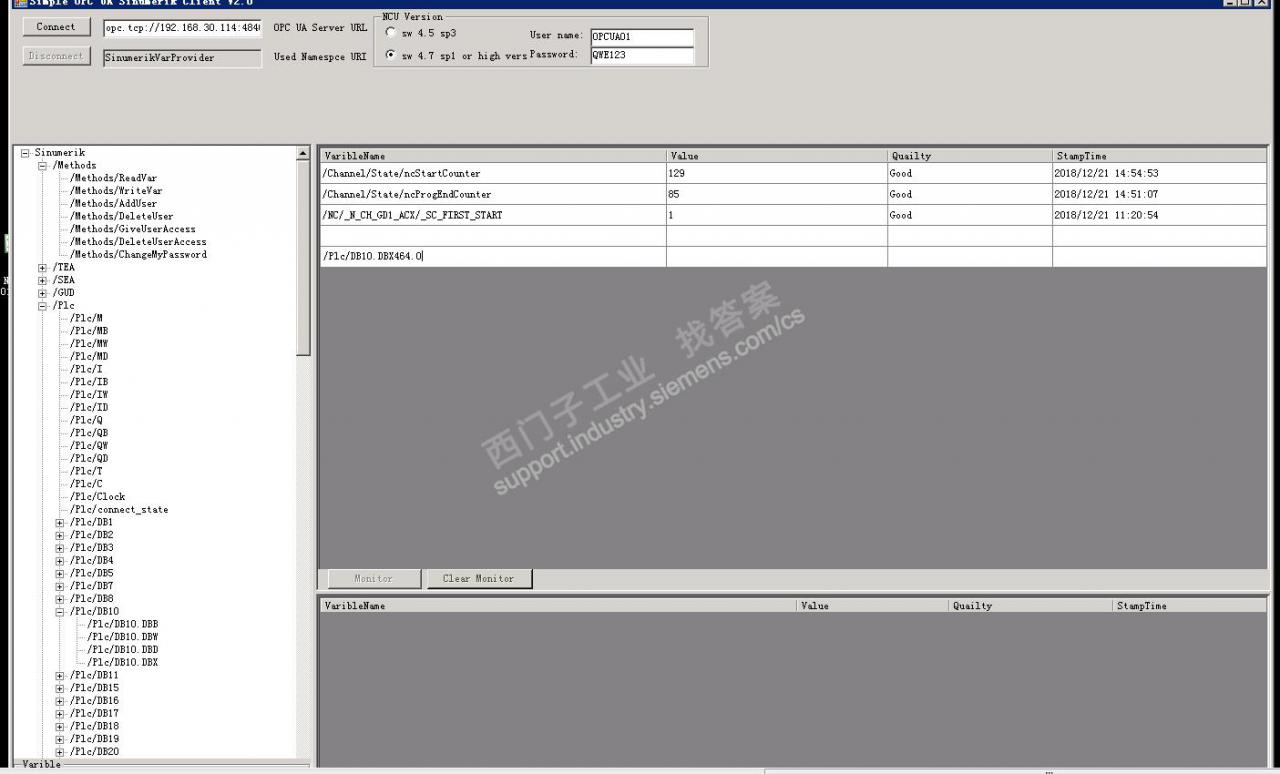
Task: Select /Methods/ChangeMyPassword tree item
Action: pyautogui.click(x=138, y=255)
